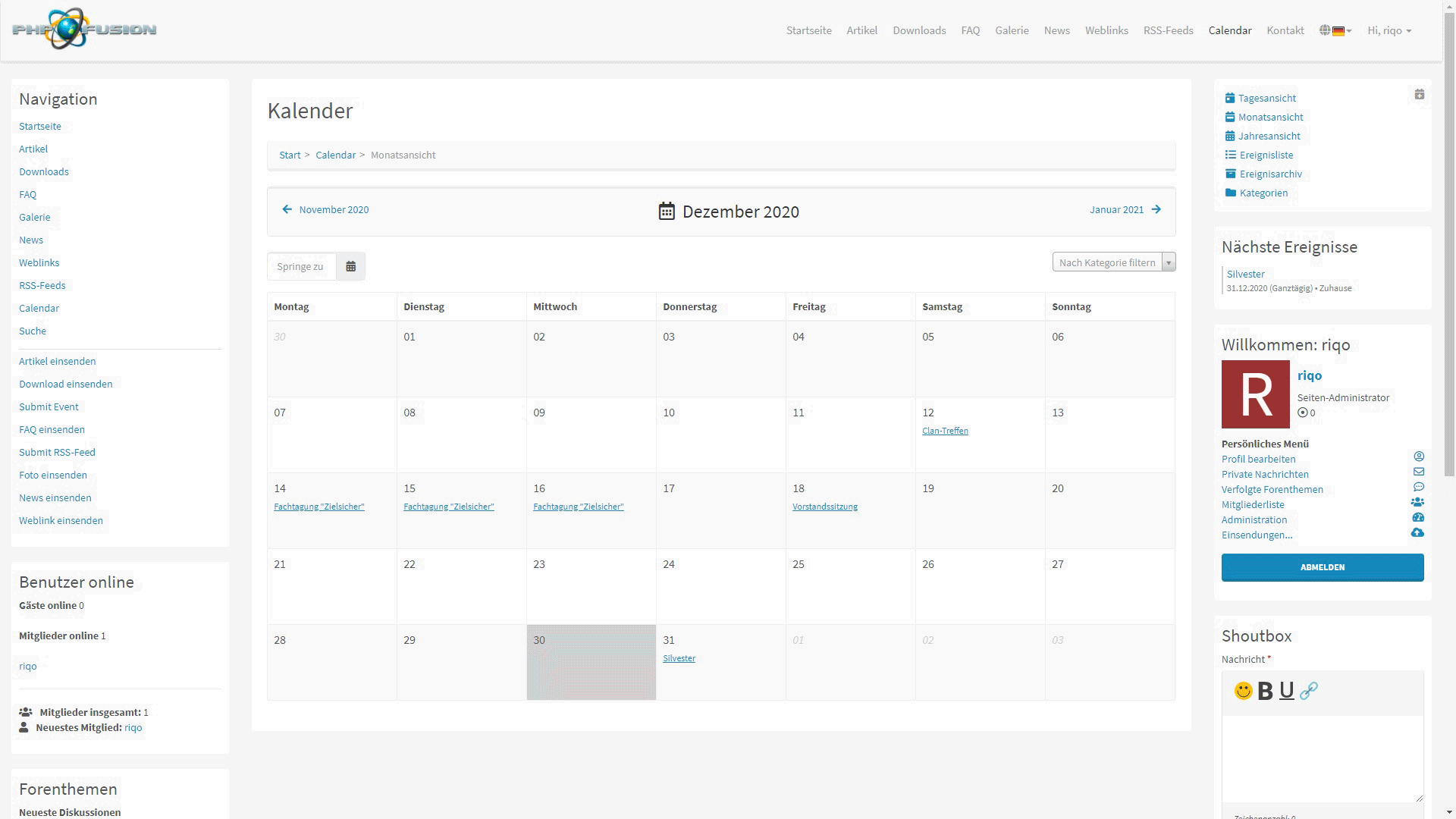Click the PHP-Fusion logo
Screen dimensions: 1456x819
[x=84, y=30]
